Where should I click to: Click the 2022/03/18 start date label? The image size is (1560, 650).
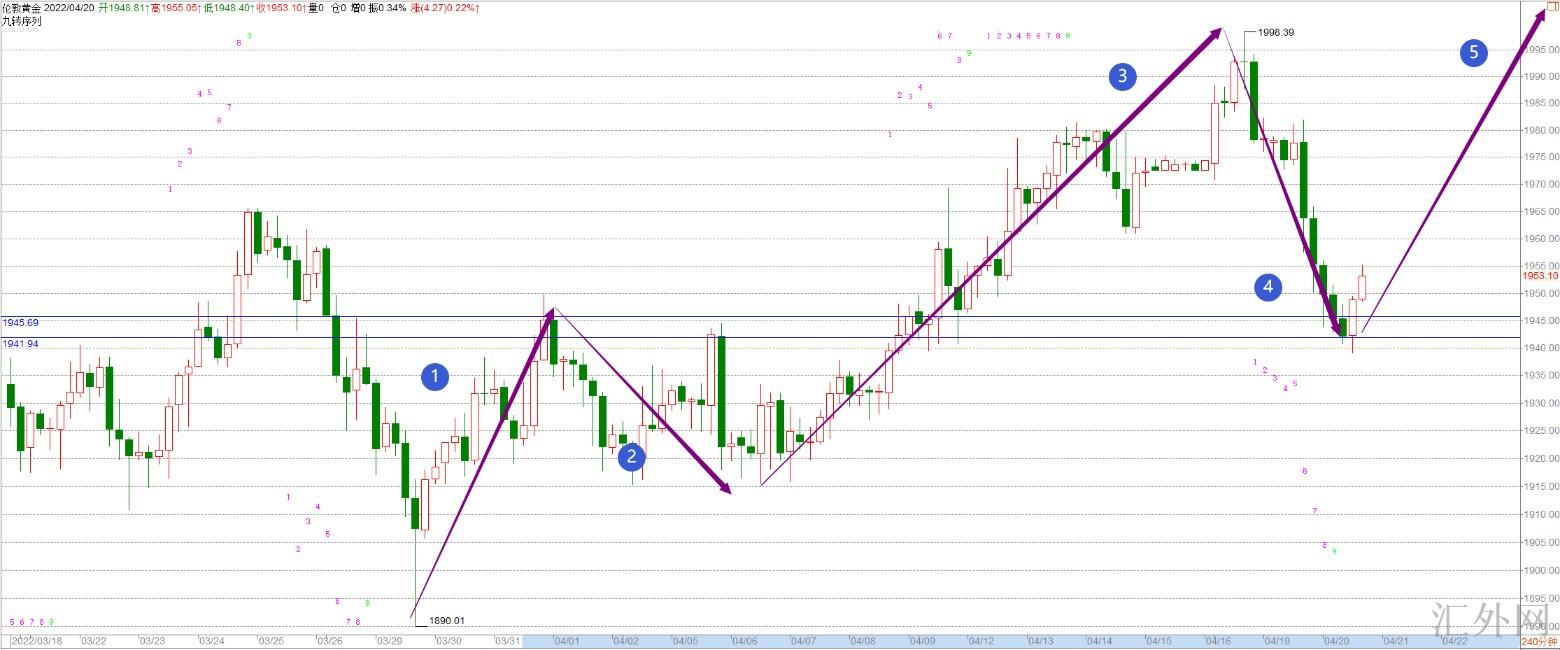[x=37, y=641]
